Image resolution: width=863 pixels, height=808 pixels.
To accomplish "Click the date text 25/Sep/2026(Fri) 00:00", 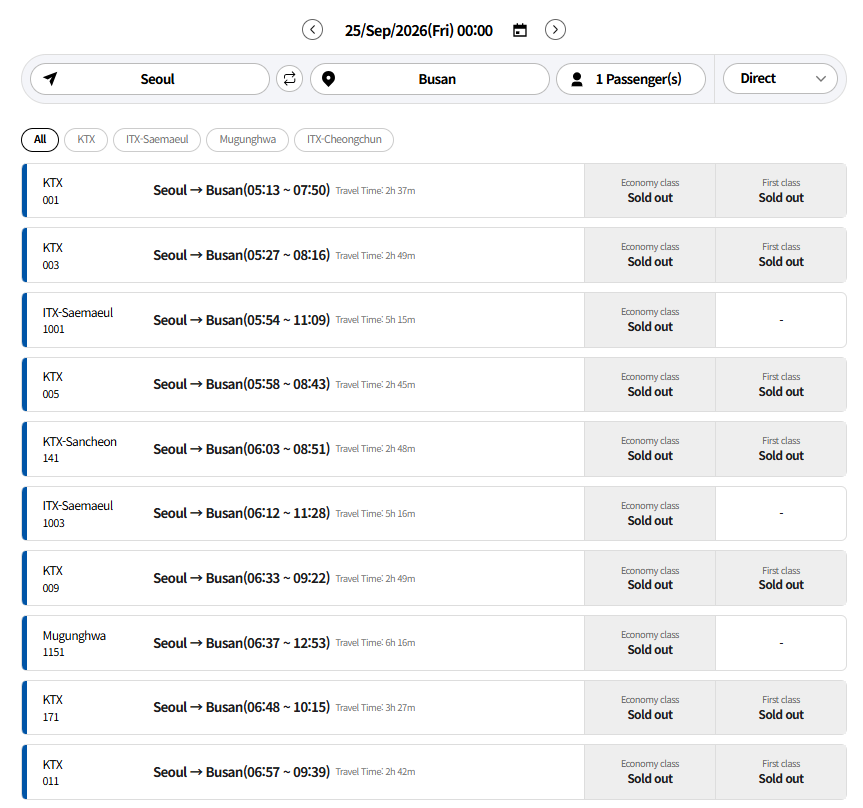I will [419, 30].
